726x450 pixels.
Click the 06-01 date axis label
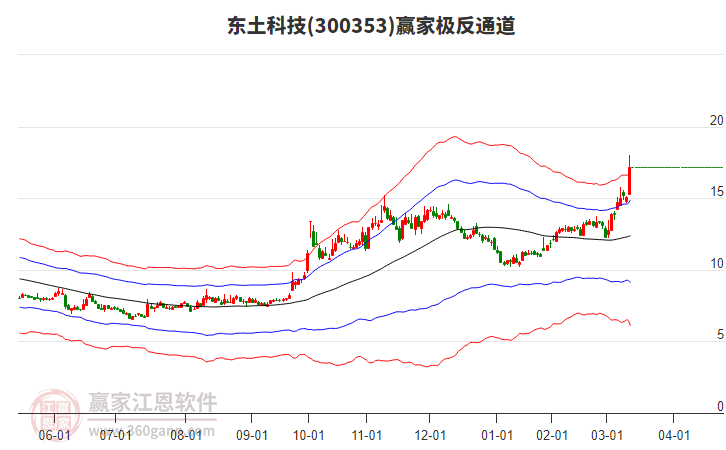[54, 436]
